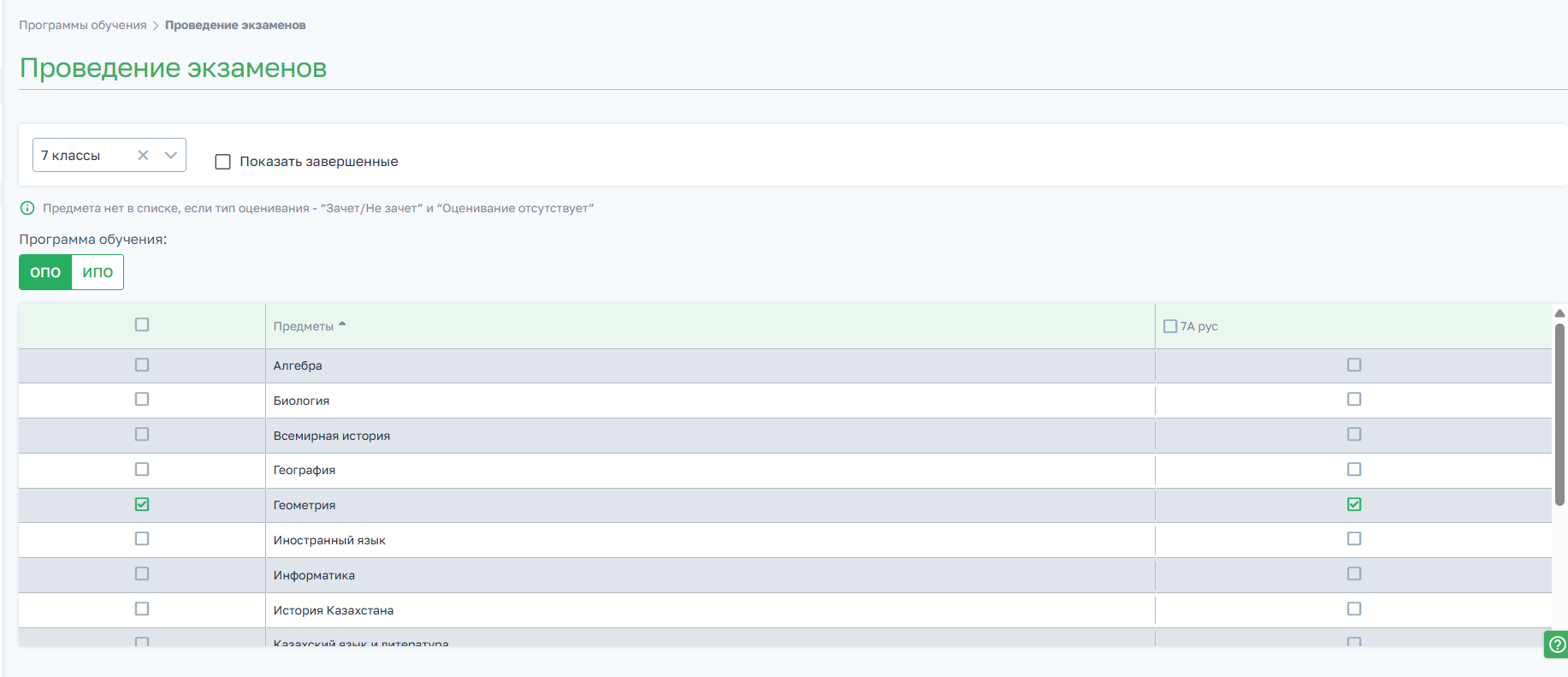The width and height of the screenshot is (1568, 677).
Task: Click the '7 классы' combo box field
Action: [109, 155]
